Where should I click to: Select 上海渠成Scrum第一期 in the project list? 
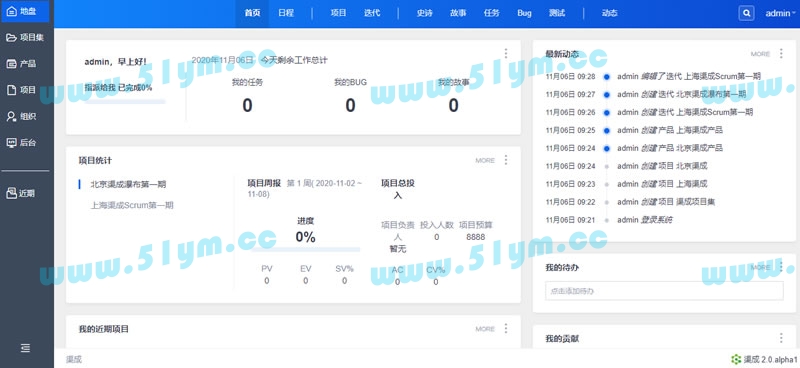[132, 205]
